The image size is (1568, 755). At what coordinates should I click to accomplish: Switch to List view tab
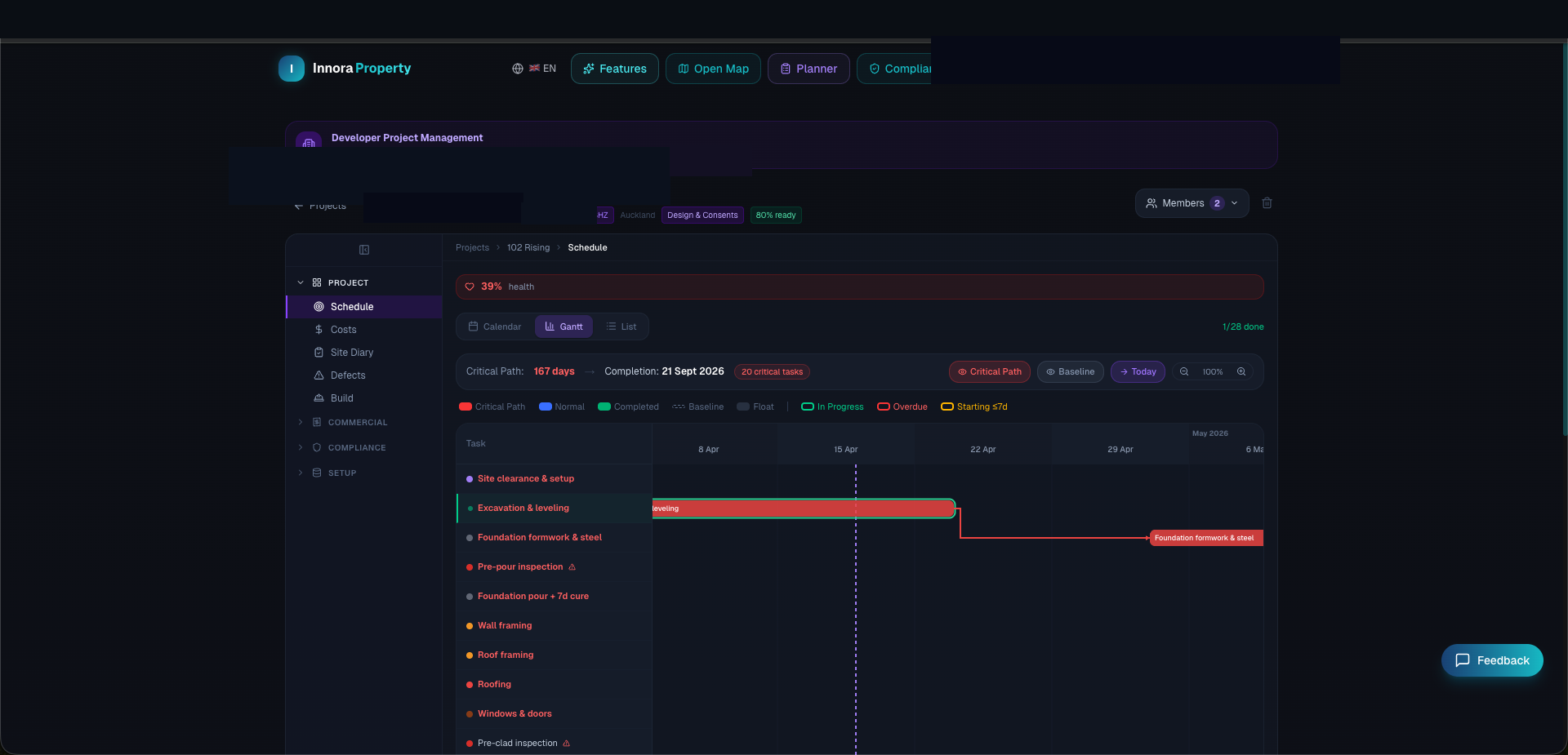(621, 326)
